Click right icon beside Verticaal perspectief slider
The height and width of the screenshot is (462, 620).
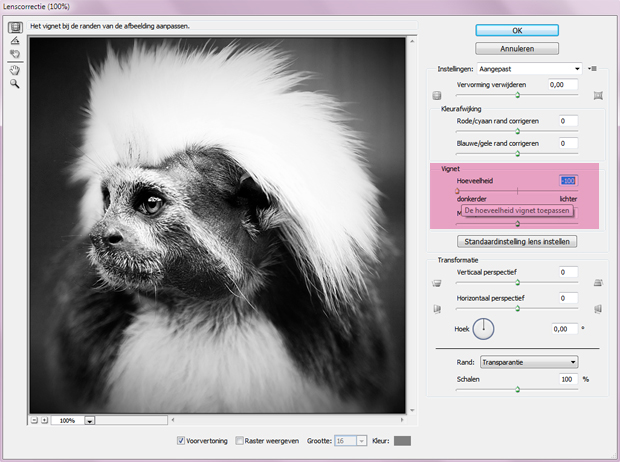[598, 282]
